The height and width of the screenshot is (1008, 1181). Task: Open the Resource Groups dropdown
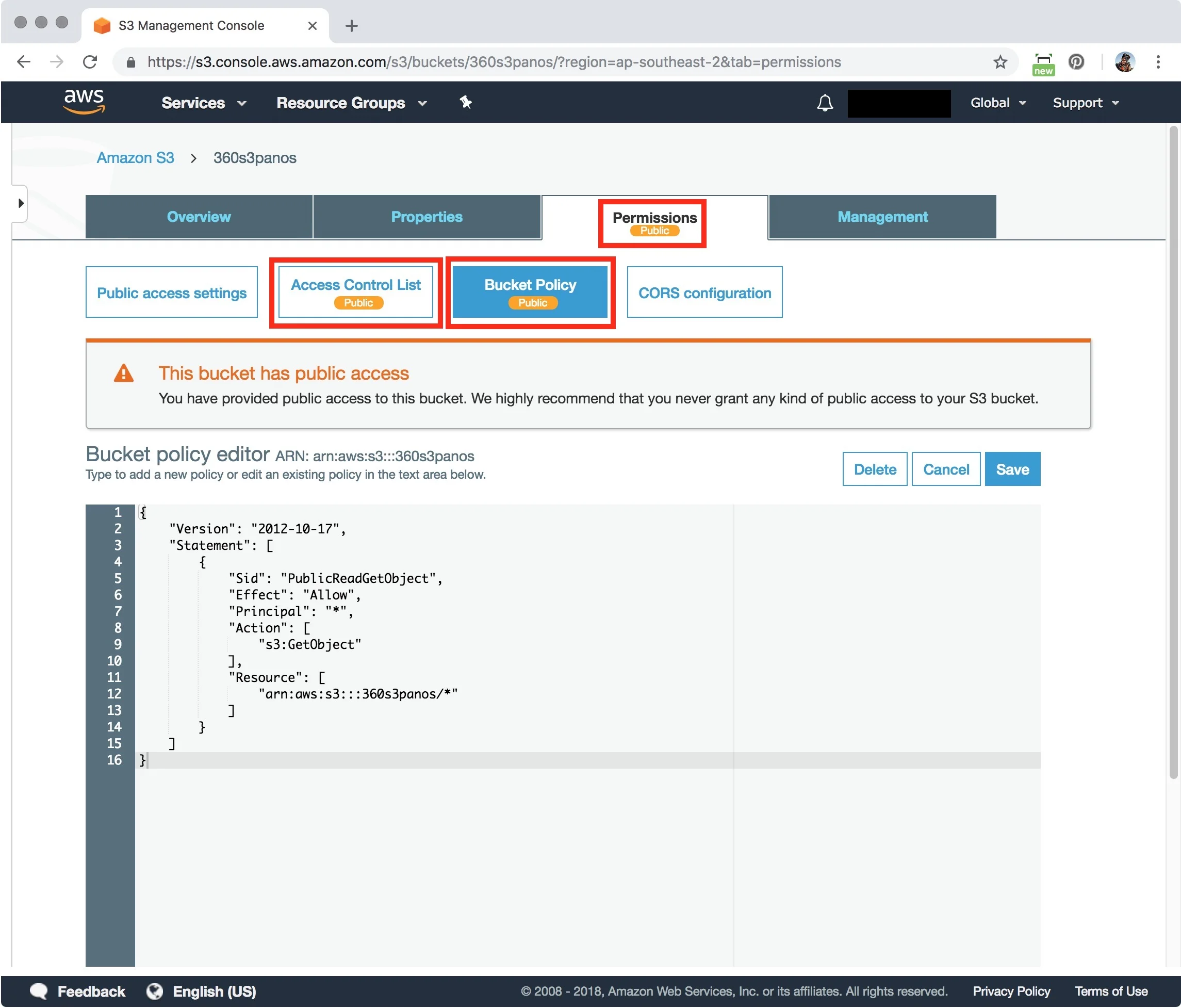352,103
